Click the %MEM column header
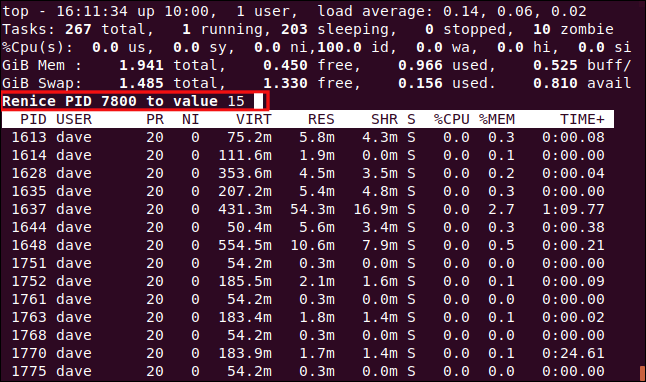Viewport: 646px width, 382px height. [497, 119]
